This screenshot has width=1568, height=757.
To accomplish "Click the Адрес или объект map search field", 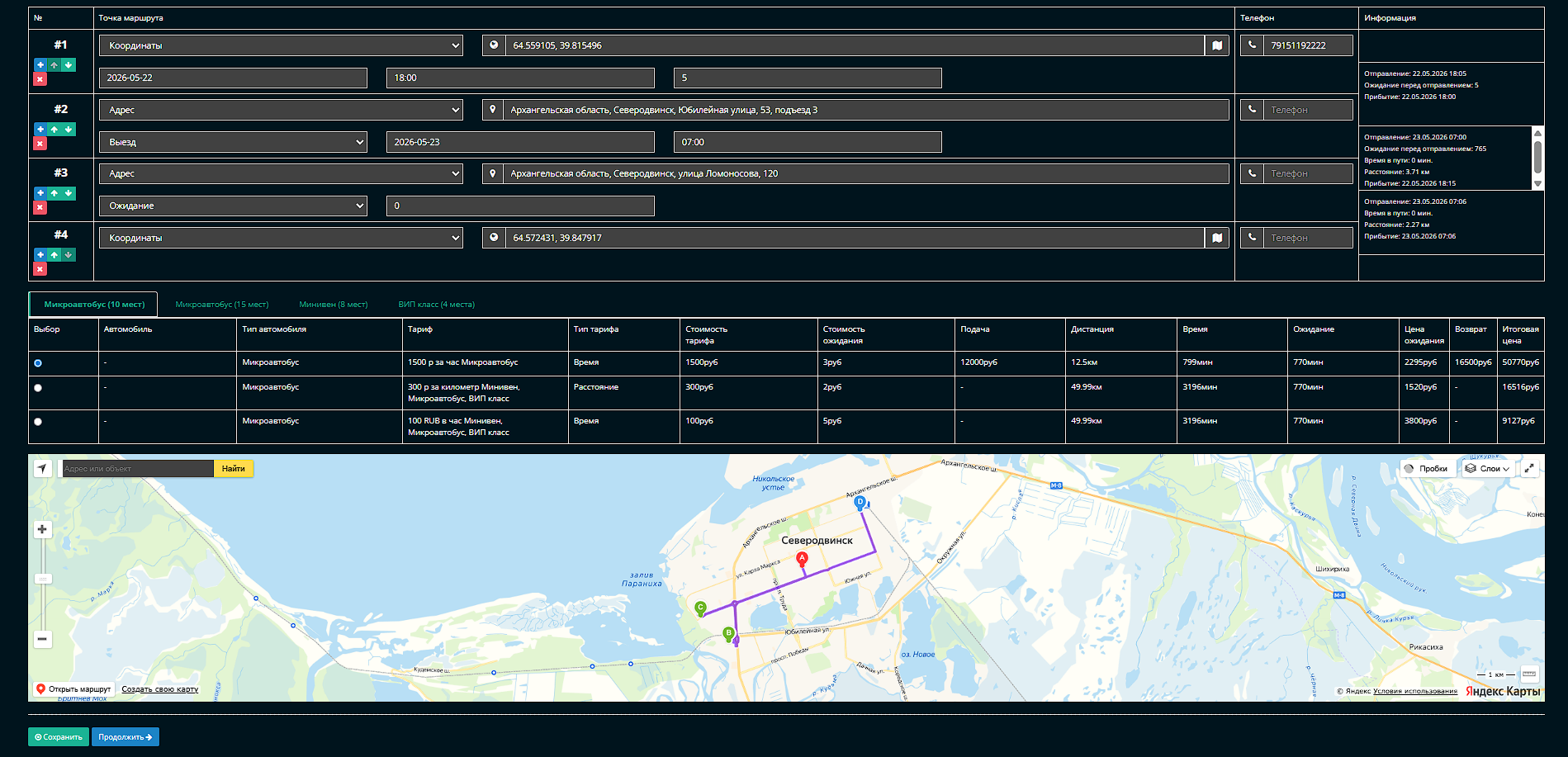I will pyautogui.click(x=138, y=469).
